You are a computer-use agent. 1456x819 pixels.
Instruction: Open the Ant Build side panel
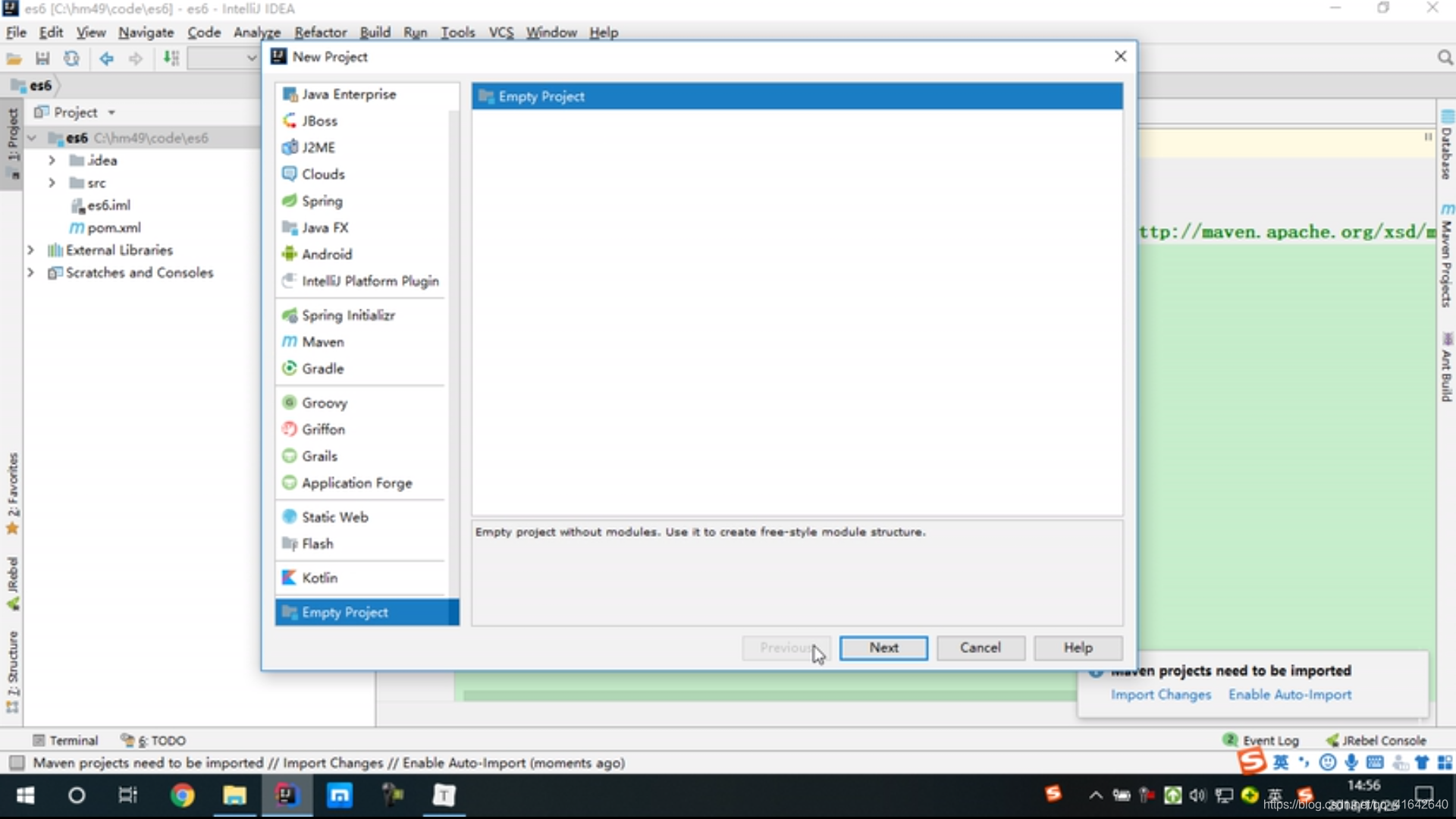pyautogui.click(x=1447, y=367)
